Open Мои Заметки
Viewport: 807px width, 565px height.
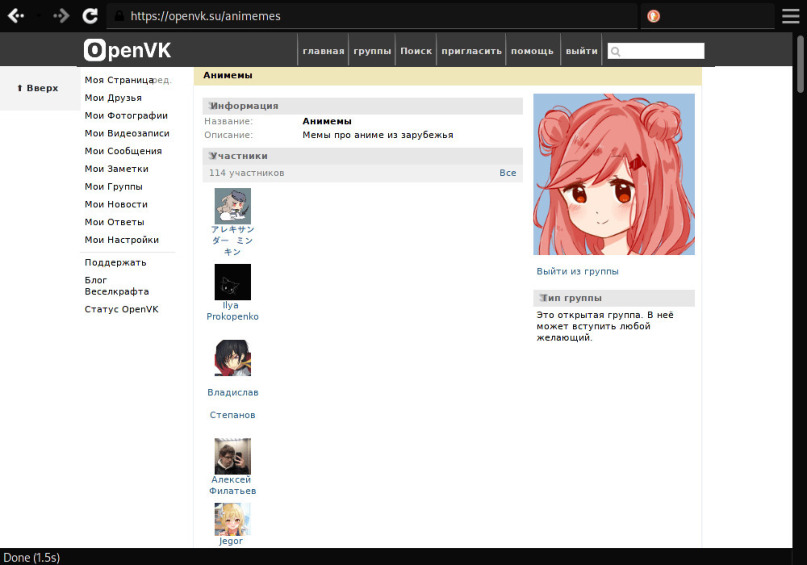coord(116,169)
